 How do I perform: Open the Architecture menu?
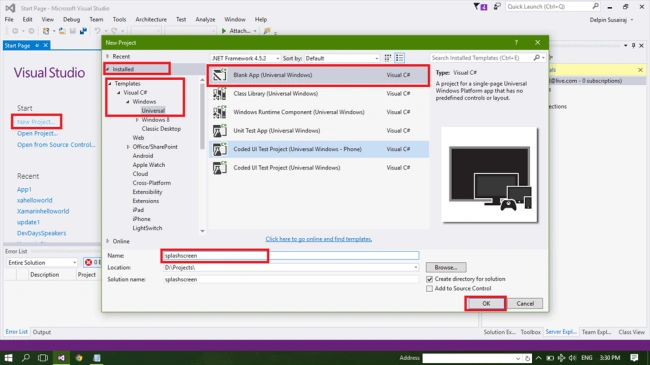tap(151, 19)
